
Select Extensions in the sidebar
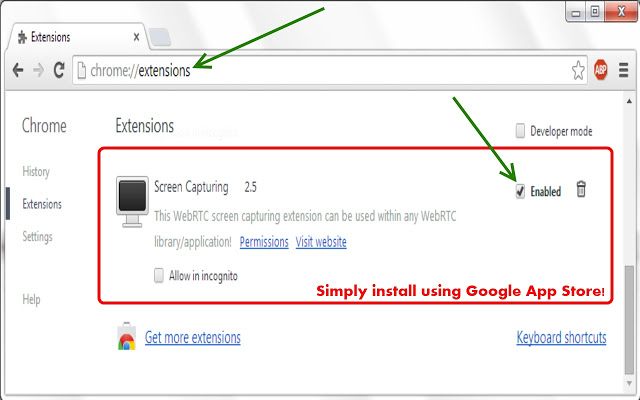(42, 204)
